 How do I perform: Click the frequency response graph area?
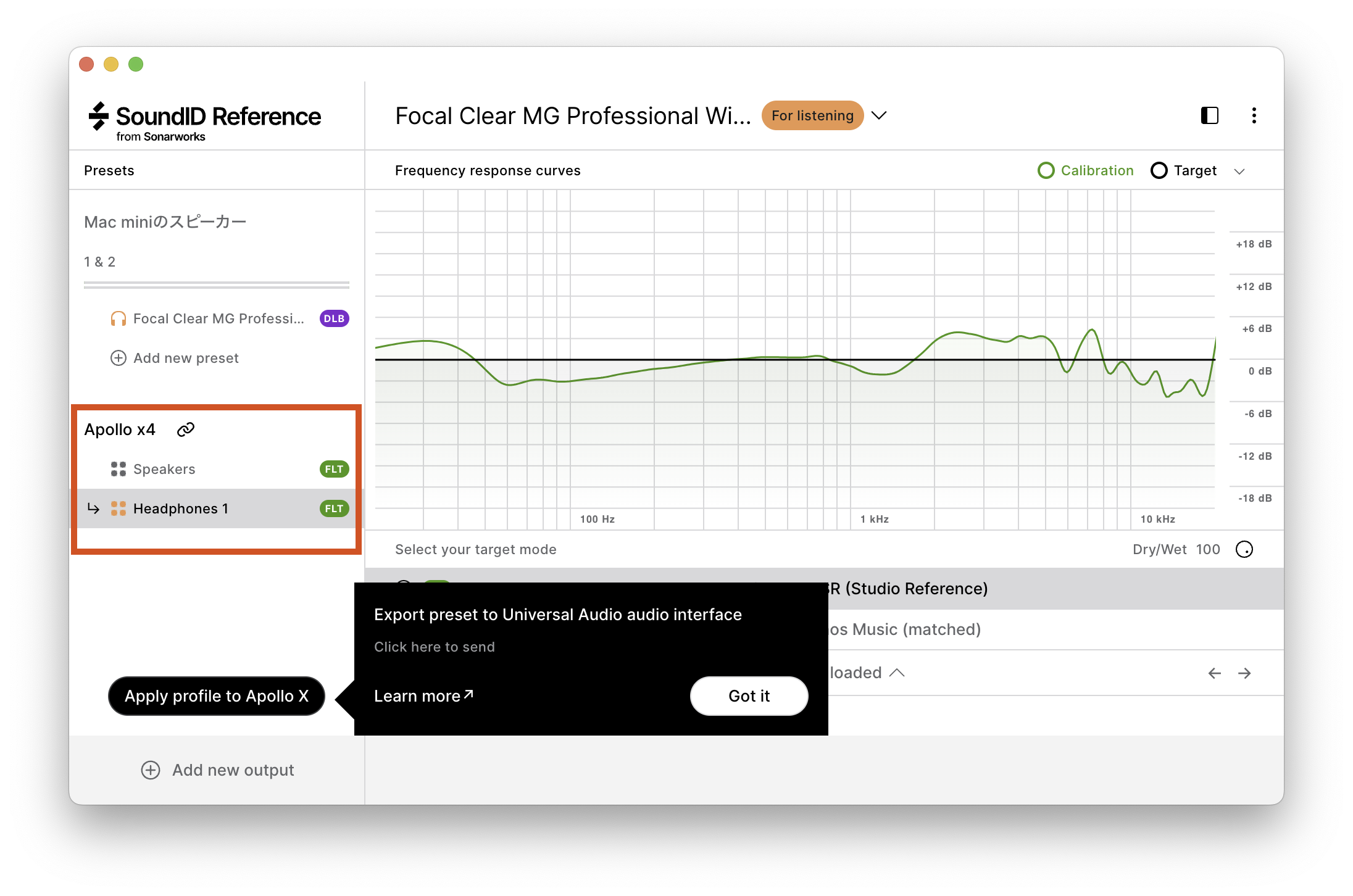coord(795,360)
